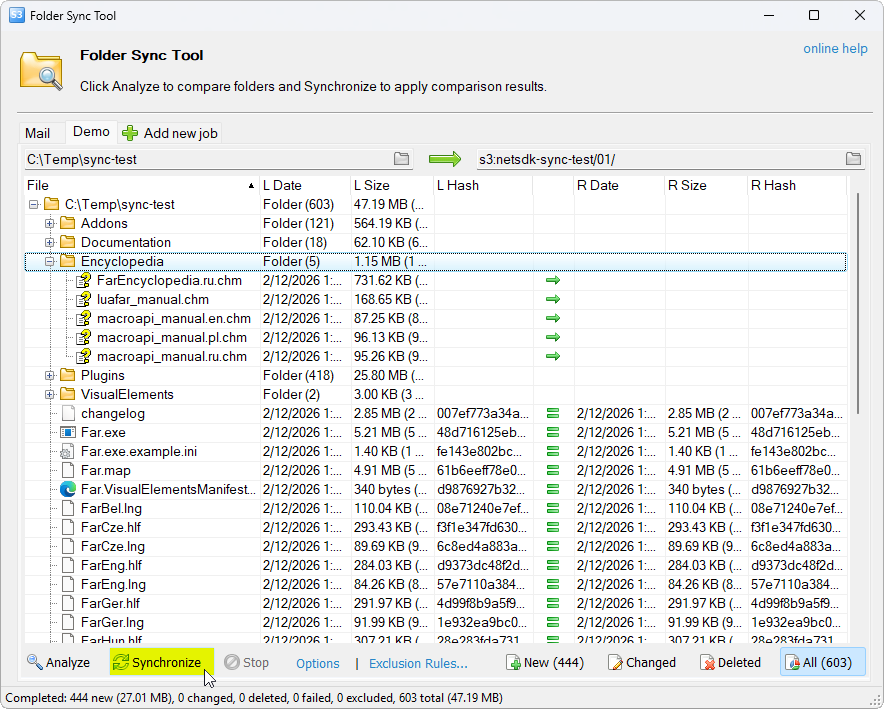Screen dimensions: 884x709
Task: Sort by the File column header
Action: click(142, 185)
